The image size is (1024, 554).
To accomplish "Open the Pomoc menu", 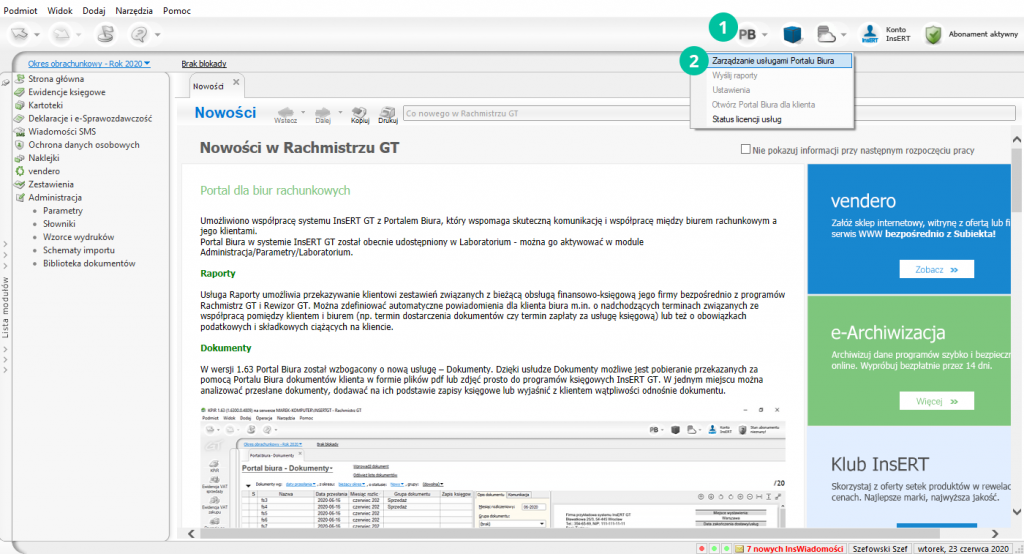I will click(x=177, y=10).
